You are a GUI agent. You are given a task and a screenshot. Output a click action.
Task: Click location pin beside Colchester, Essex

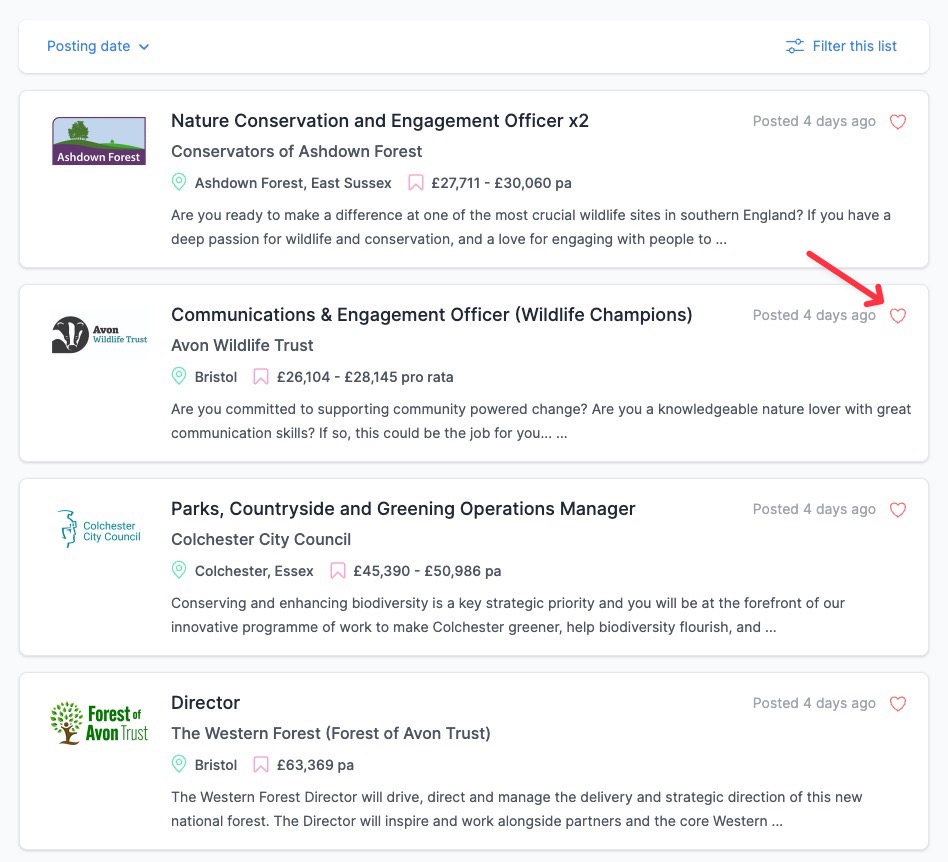[x=179, y=570]
